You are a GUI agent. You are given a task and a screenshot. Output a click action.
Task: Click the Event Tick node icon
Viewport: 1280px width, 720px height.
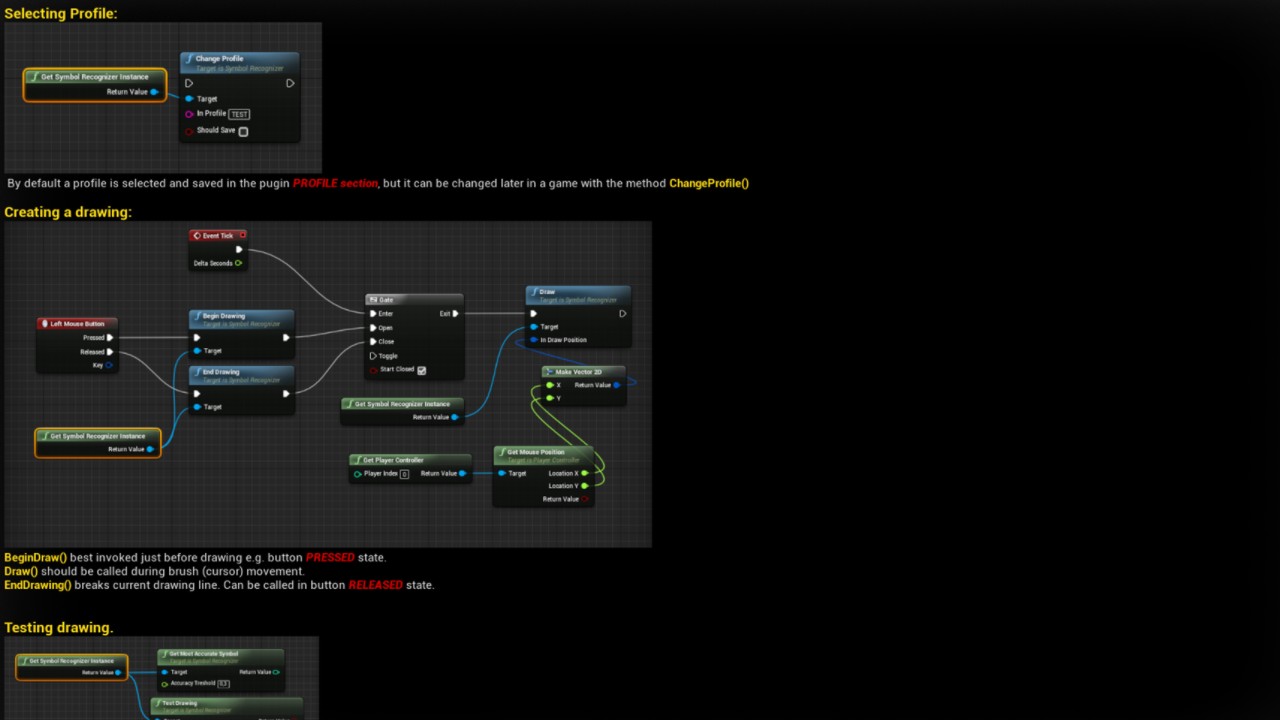[197, 236]
